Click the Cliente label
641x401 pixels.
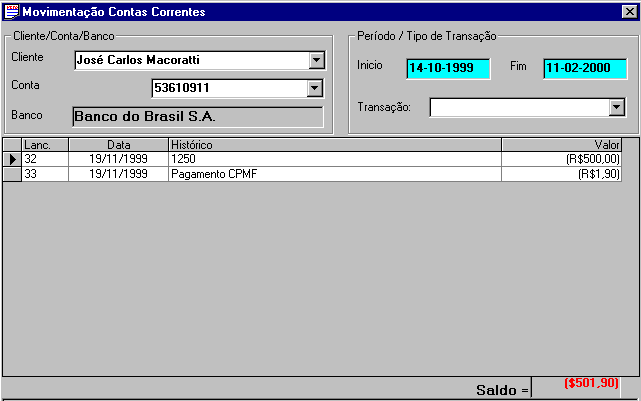tap(27, 57)
